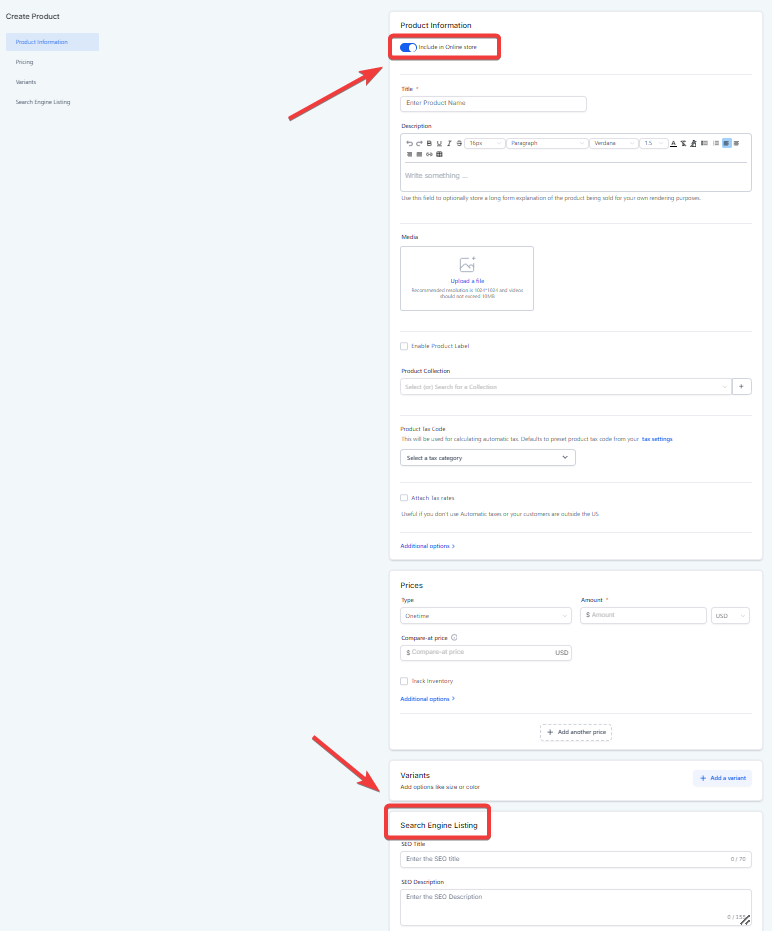Screen dimensions: 772x931
Task: Open the tax settings link
Action: pyautogui.click(x=657, y=439)
